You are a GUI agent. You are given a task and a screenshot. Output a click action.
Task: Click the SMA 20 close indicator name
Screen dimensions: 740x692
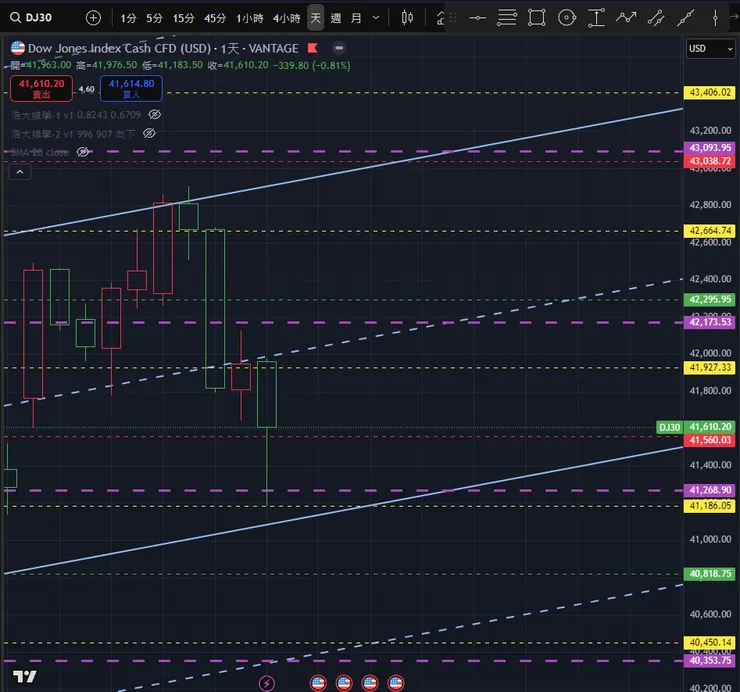coord(40,152)
